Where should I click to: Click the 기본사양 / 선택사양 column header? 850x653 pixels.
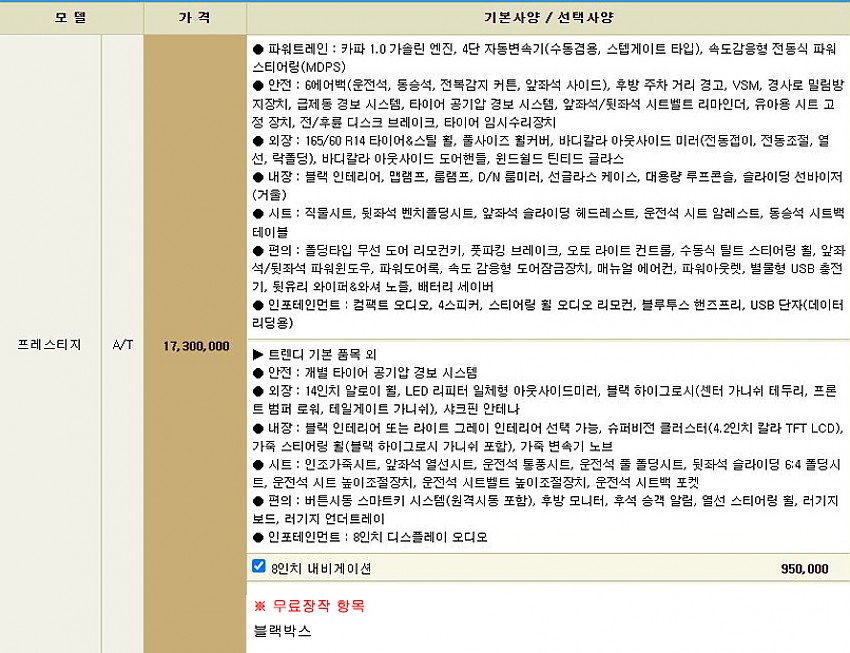(x=547, y=18)
